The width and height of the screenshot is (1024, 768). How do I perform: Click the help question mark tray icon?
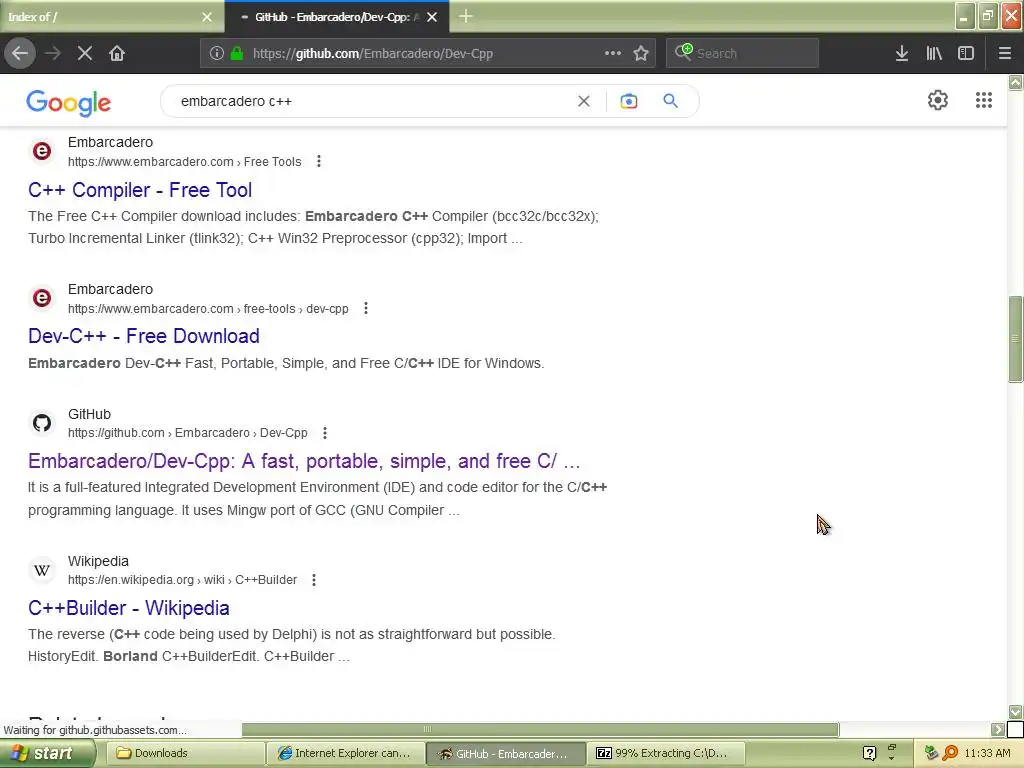pos(869,754)
